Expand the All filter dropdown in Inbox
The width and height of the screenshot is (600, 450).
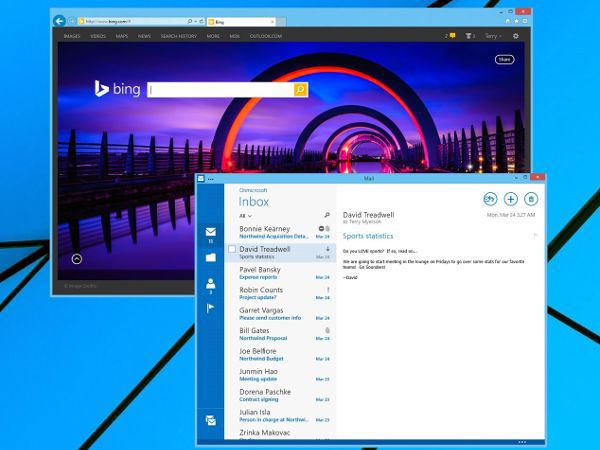(245, 216)
